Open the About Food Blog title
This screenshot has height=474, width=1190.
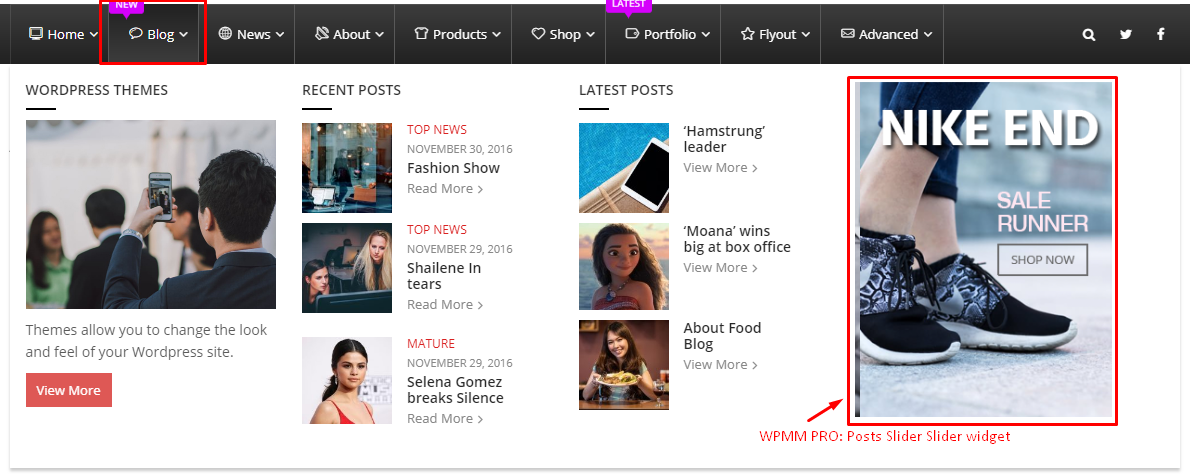pyautogui.click(x=722, y=336)
